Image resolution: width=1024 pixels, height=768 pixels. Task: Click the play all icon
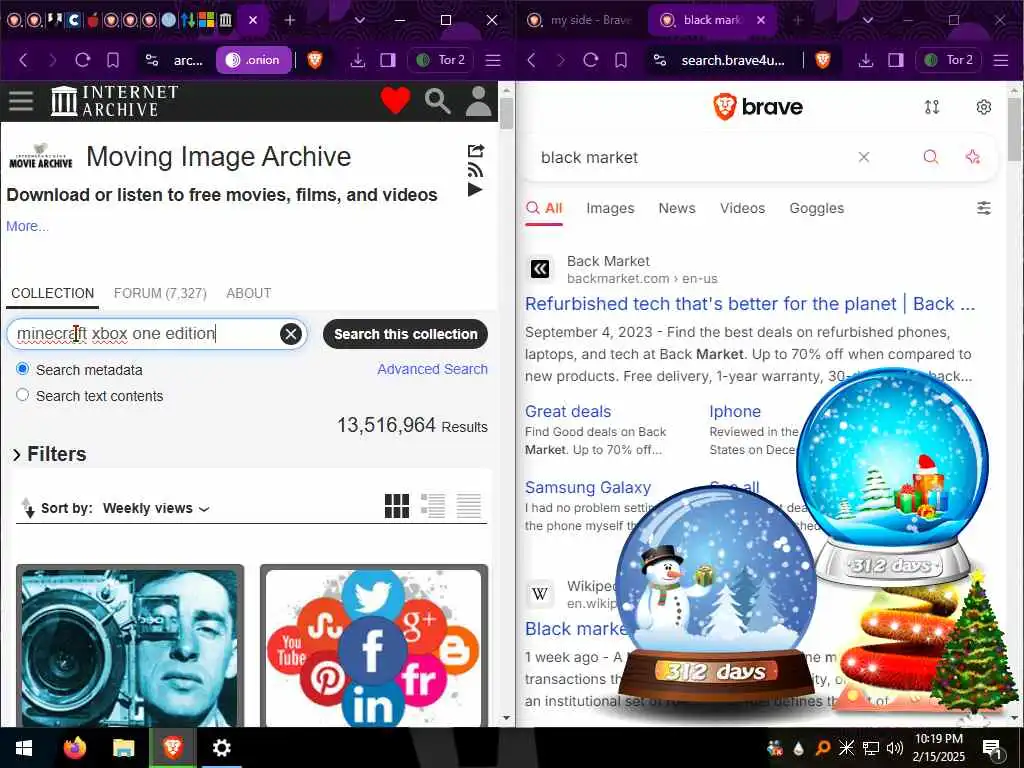click(475, 189)
